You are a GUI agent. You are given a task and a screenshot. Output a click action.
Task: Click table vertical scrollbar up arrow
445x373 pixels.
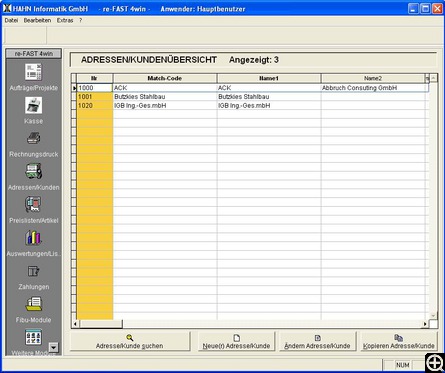click(x=433, y=78)
